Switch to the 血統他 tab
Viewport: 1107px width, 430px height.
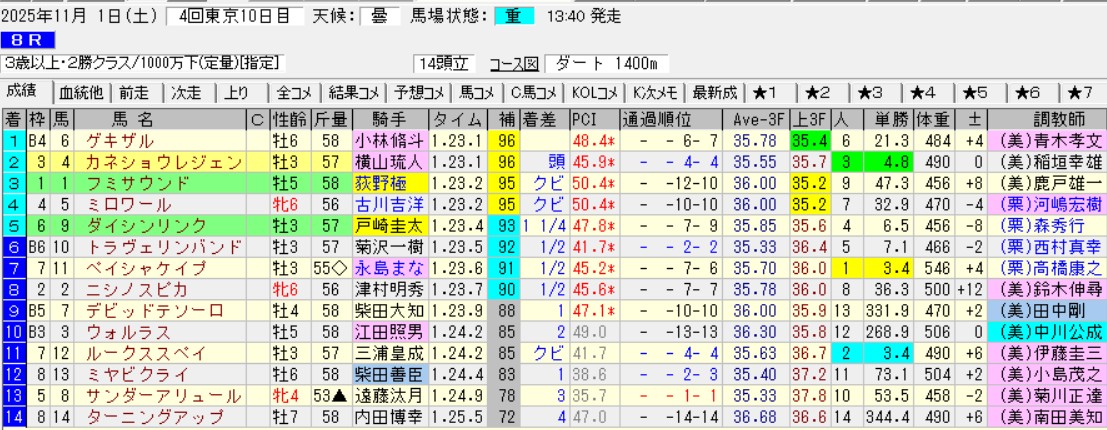tap(80, 93)
